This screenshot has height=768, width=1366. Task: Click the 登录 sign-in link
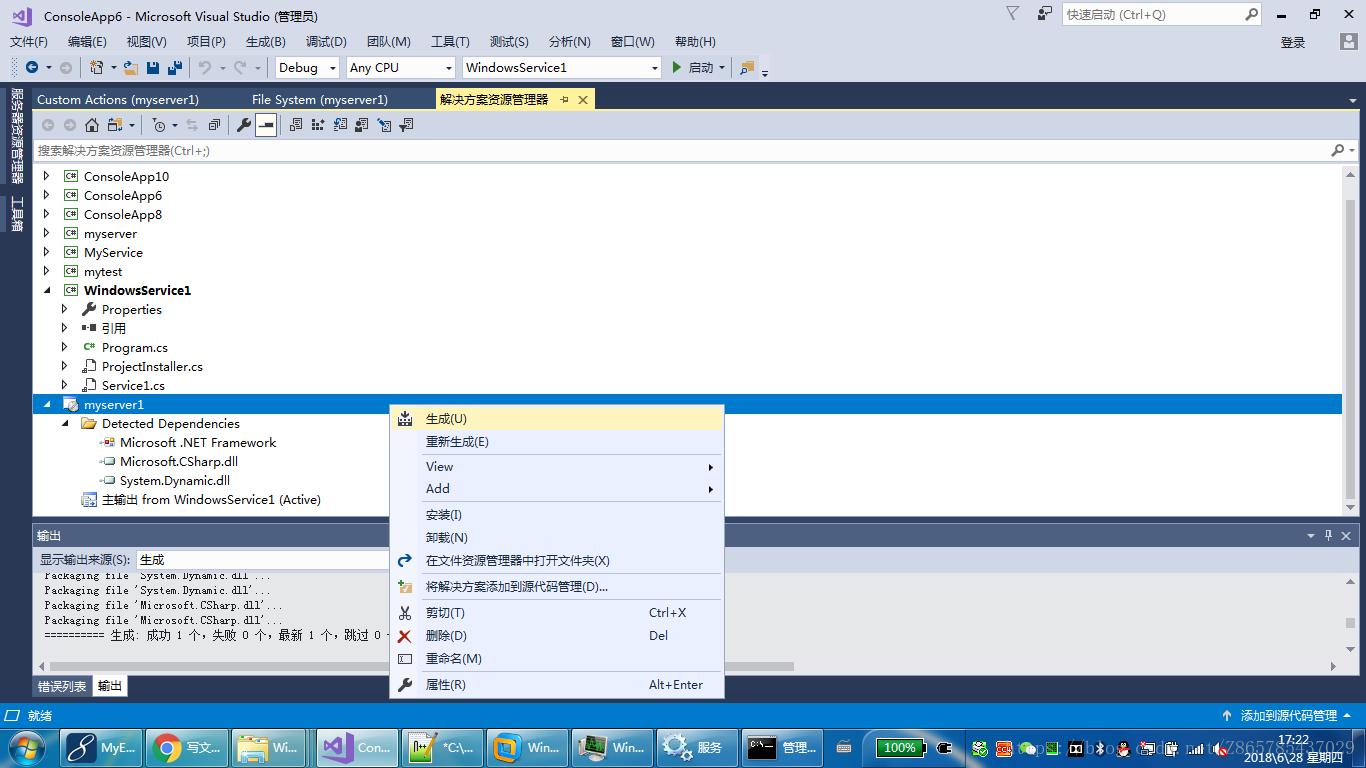[1293, 42]
